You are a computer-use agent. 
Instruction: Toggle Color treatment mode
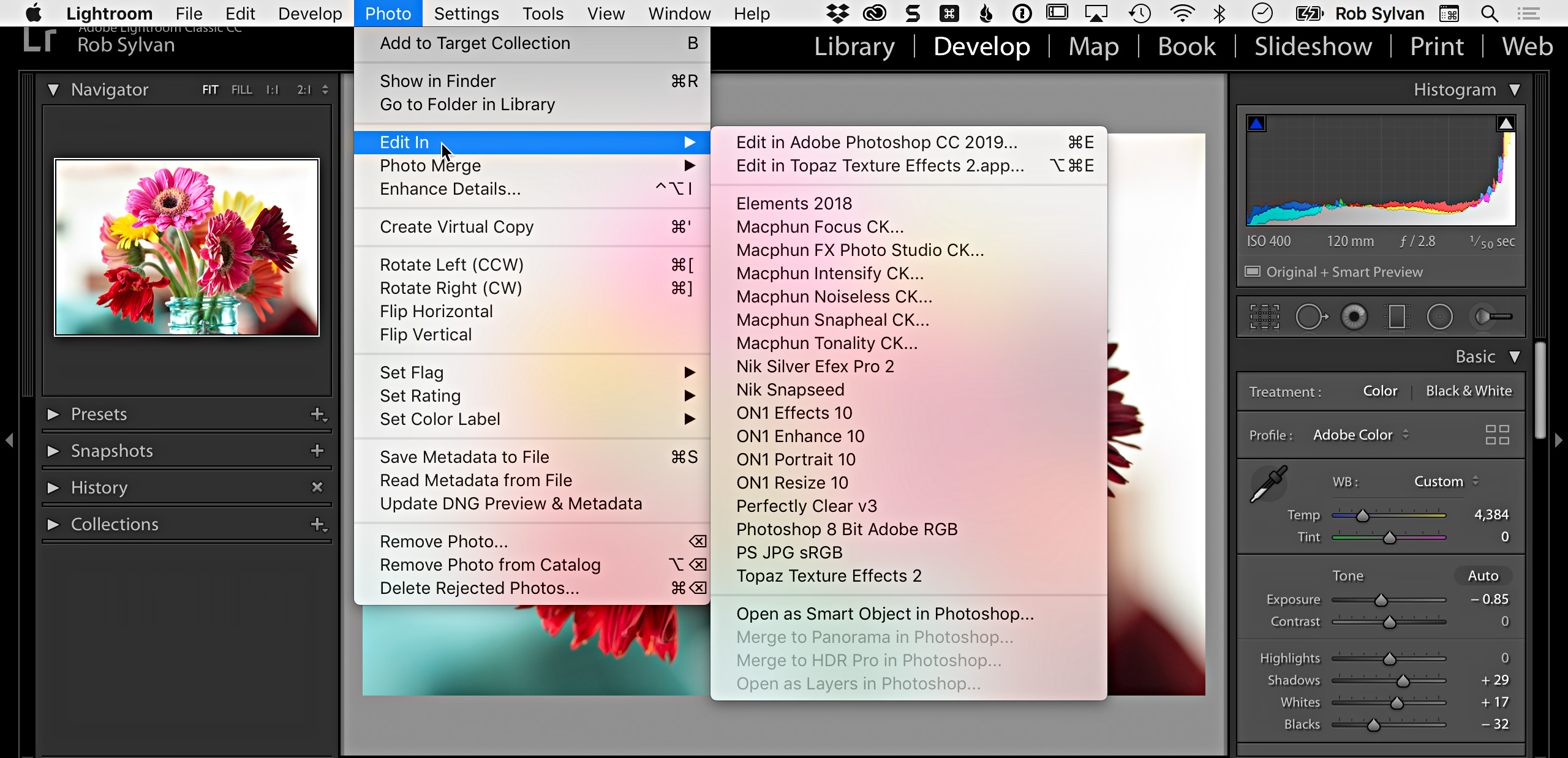coord(1380,391)
